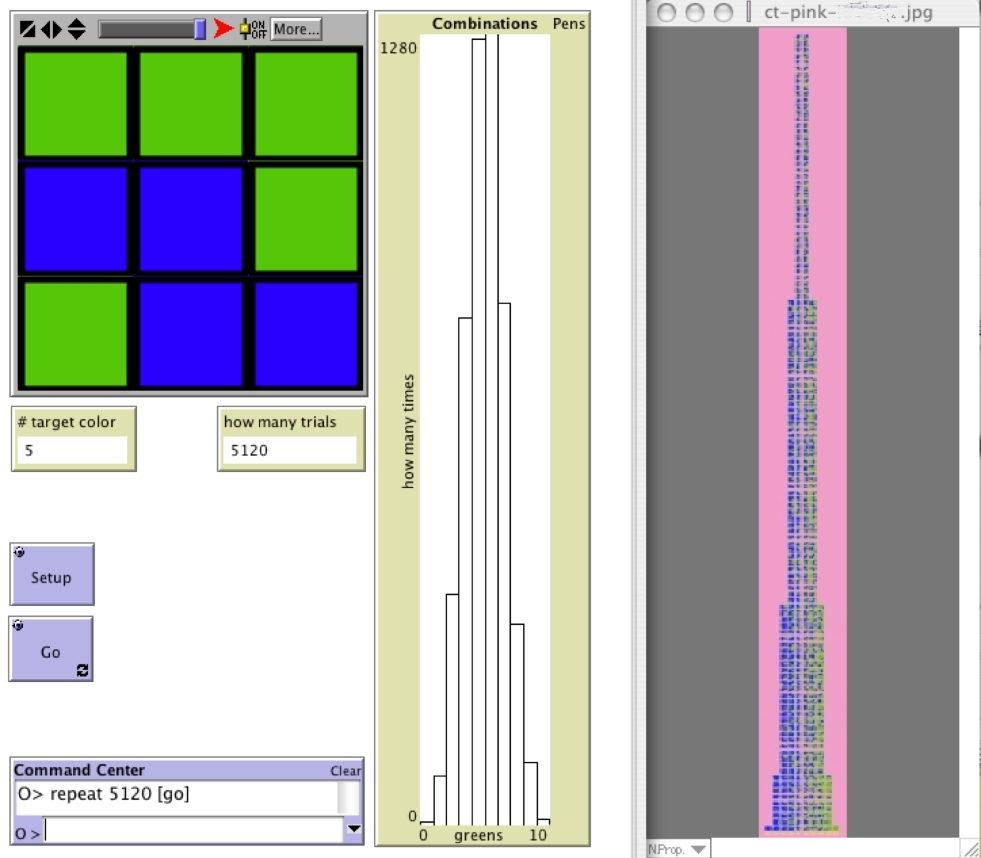The image size is (981, 858).
Task: Click the tower image in ct-pink window
Action: 802,430
